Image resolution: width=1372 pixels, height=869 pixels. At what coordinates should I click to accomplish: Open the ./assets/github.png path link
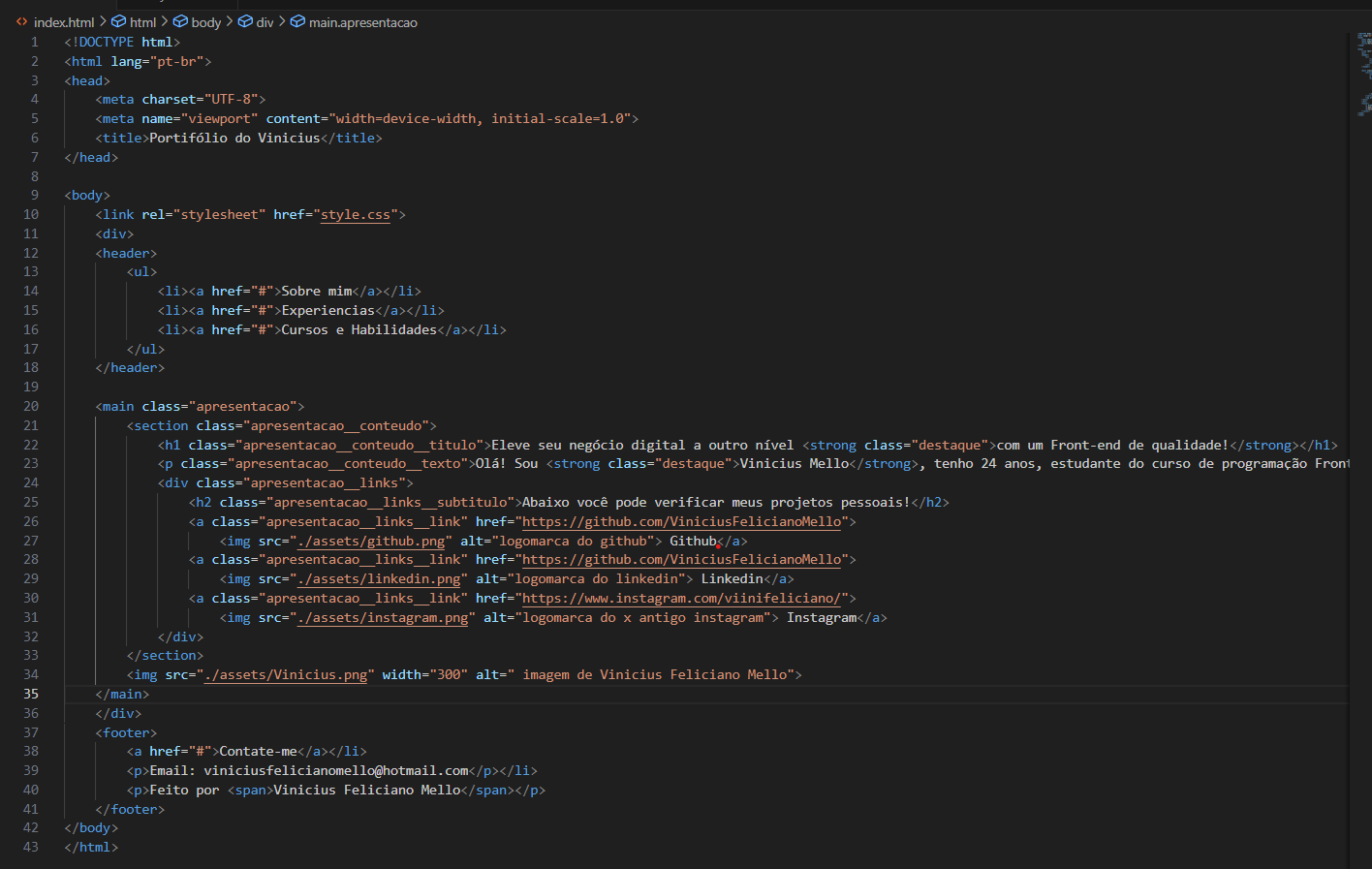(x=371, y=542)
